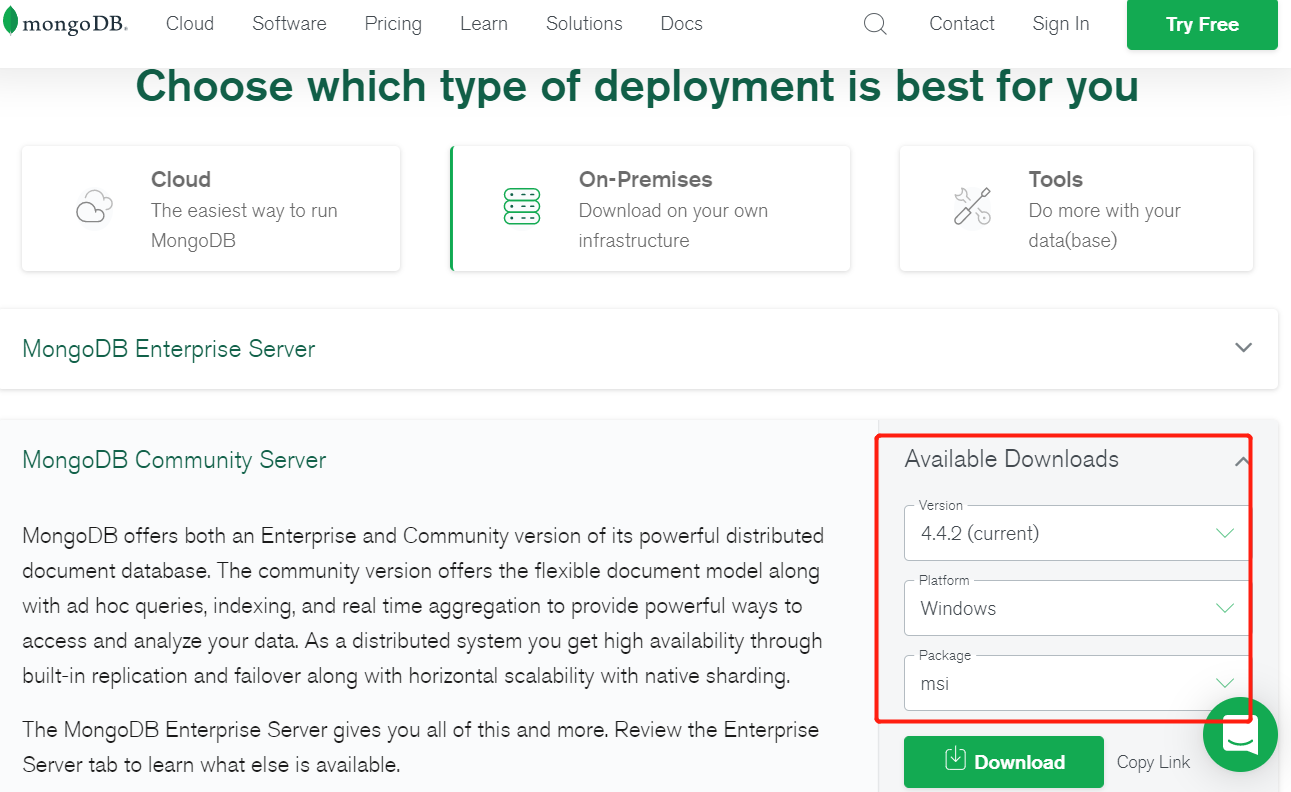Image resolution: width=1291 pixels, height=792 pixels.
Task: Select the Tools deployment card
Action: click(1076, 208)
